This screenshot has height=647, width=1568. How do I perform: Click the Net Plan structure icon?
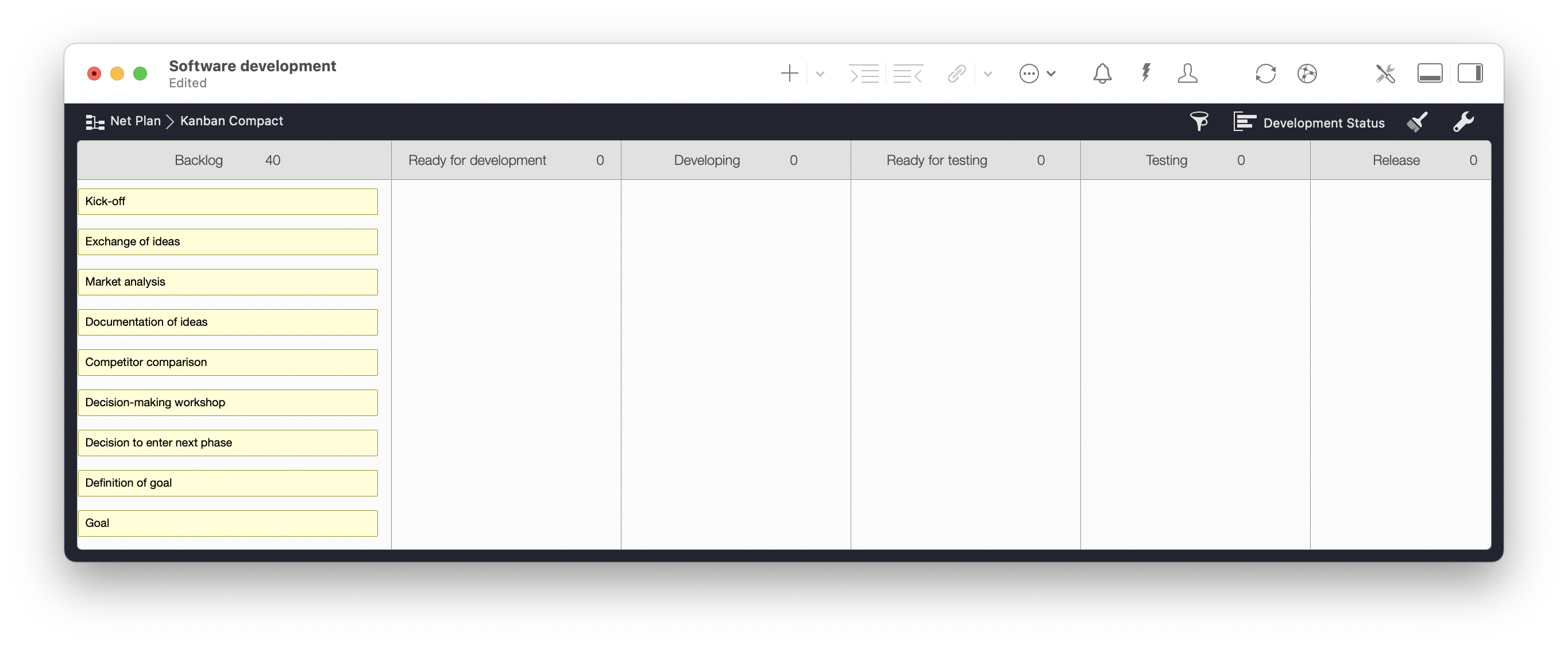94,122
